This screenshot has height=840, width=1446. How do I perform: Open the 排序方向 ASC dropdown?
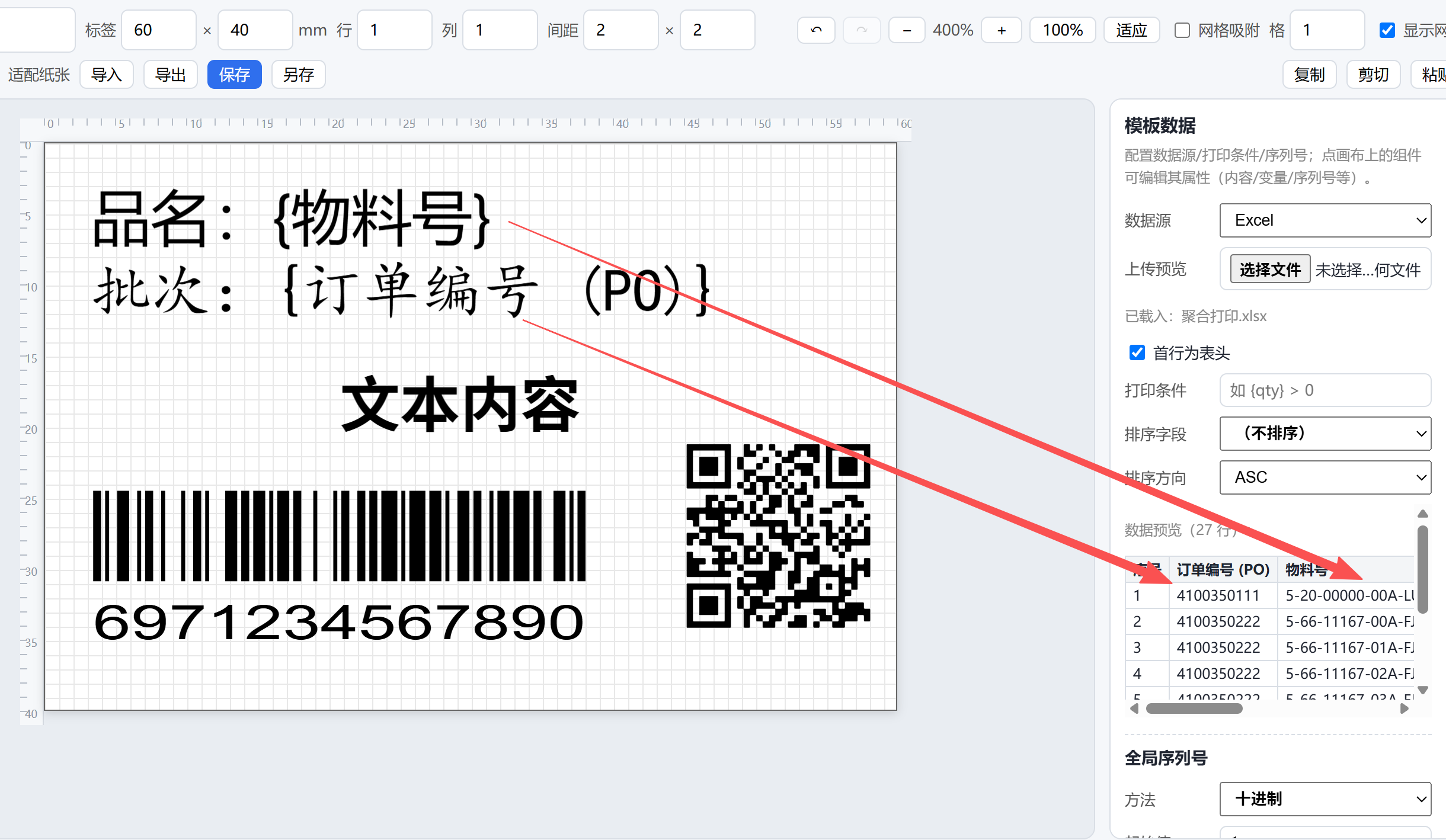(1325, 477)
